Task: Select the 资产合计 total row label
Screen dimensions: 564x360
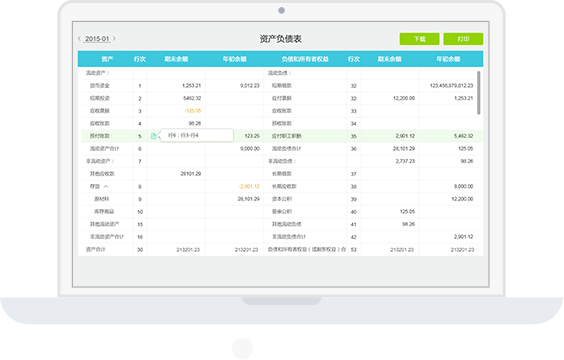Action: (95, 249)
